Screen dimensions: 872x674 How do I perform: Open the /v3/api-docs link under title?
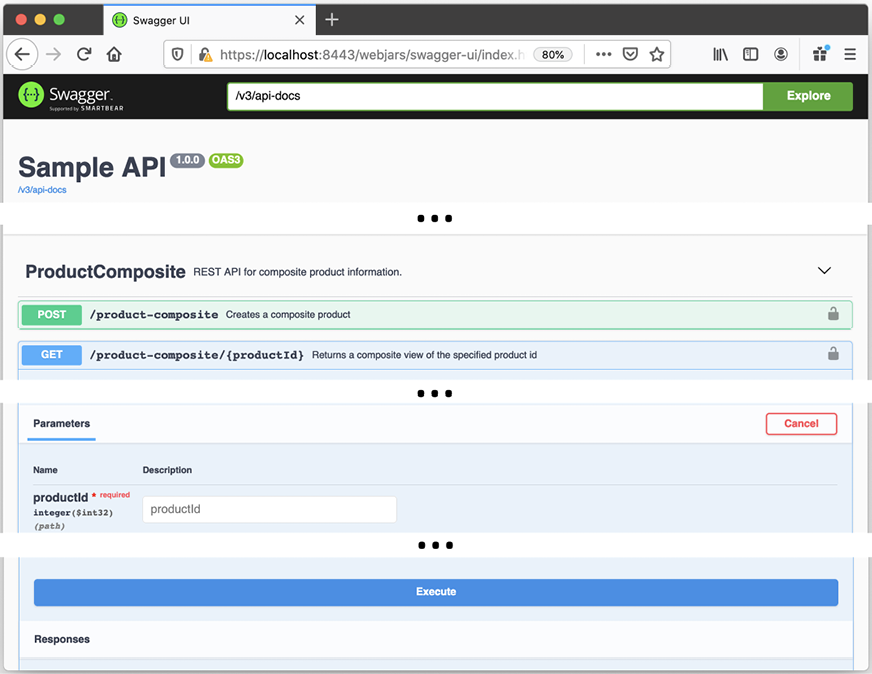pos(42,190)
